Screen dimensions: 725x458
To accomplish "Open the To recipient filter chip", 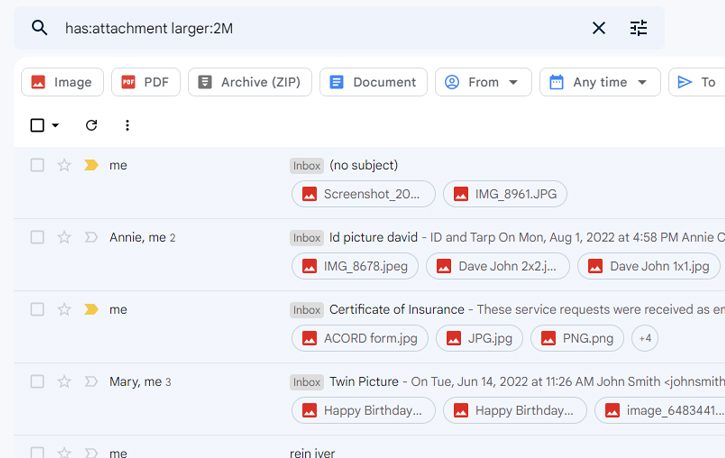I will click(x=697, y=82).
